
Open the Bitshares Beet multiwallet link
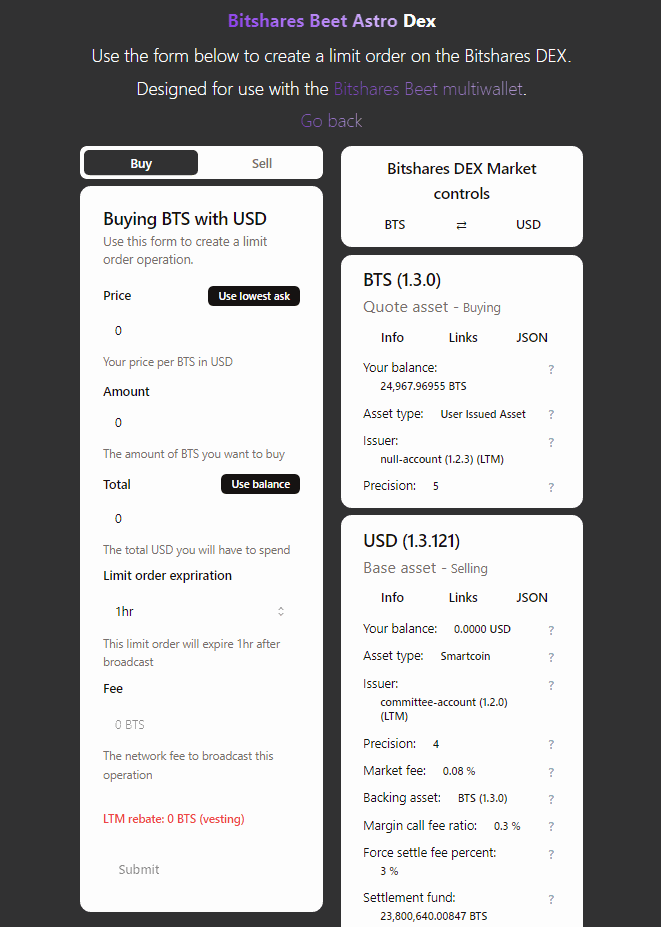(x=429, y=89)
